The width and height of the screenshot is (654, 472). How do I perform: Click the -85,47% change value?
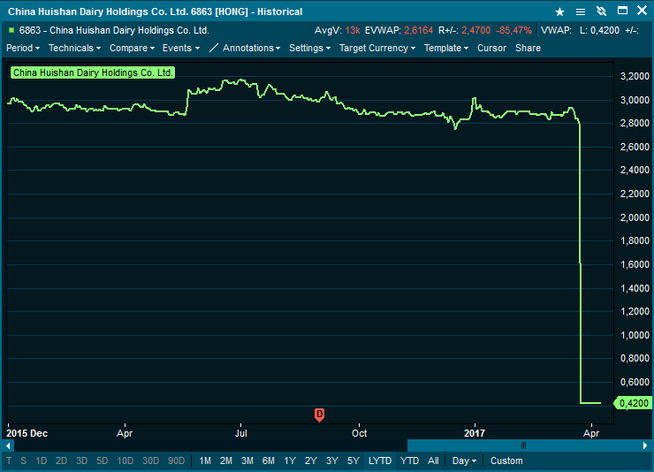coord(514,30)
